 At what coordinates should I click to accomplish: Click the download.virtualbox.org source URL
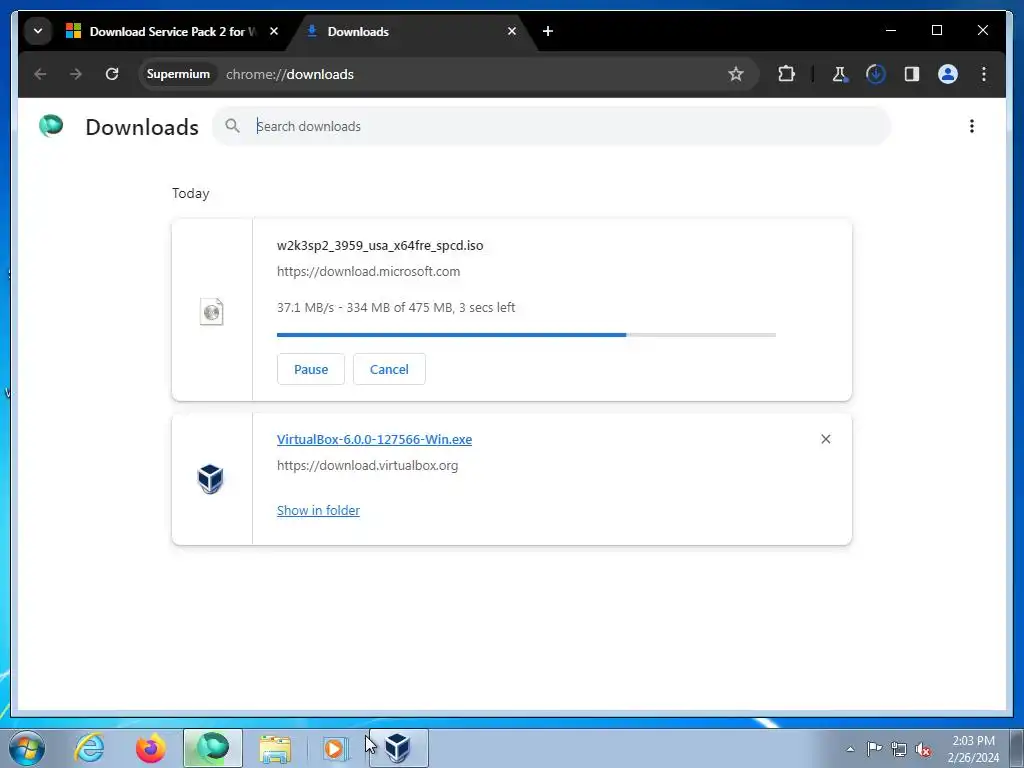(x=368, y=466)
